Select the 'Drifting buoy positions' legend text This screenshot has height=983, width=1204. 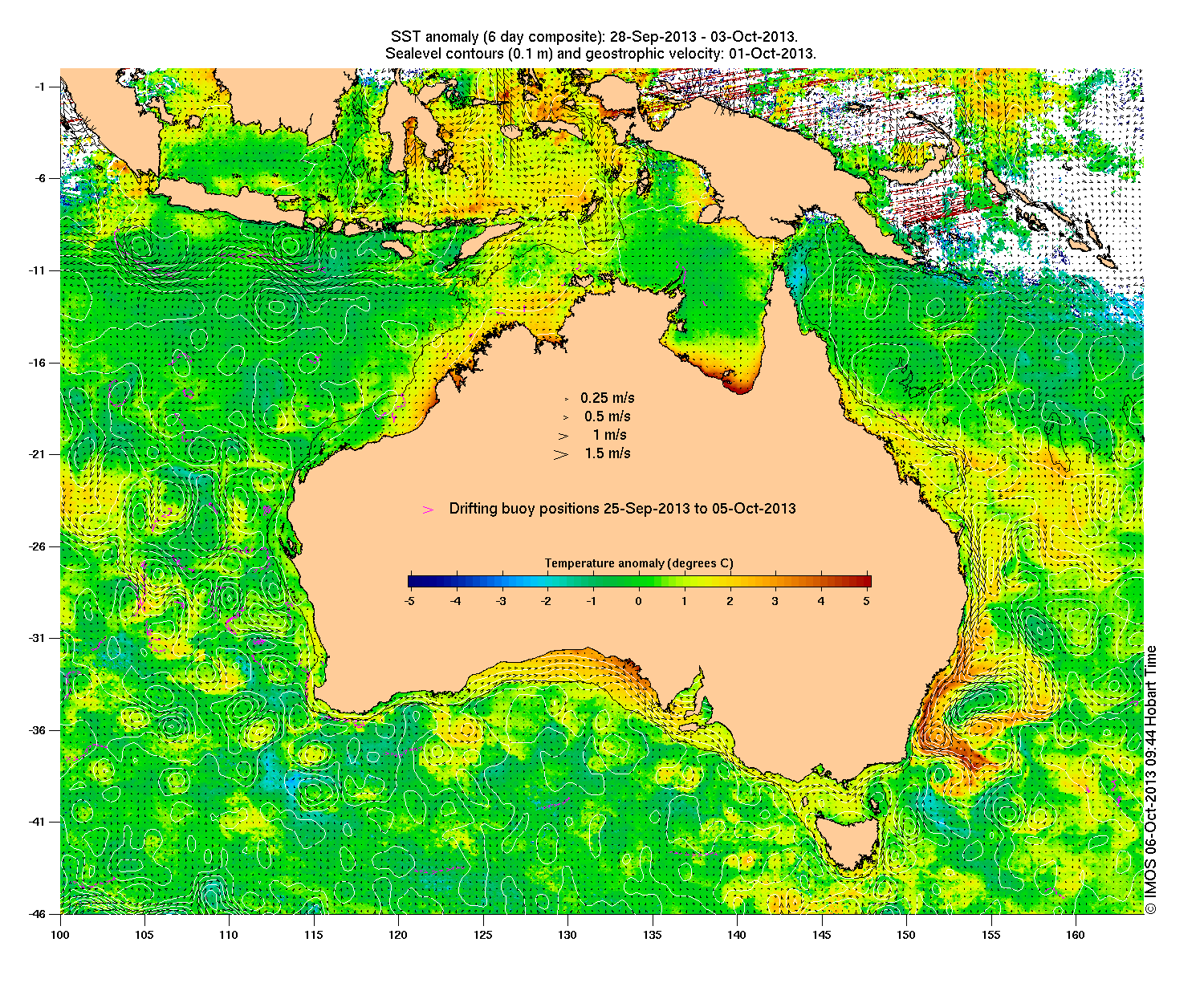pos(622,509)
